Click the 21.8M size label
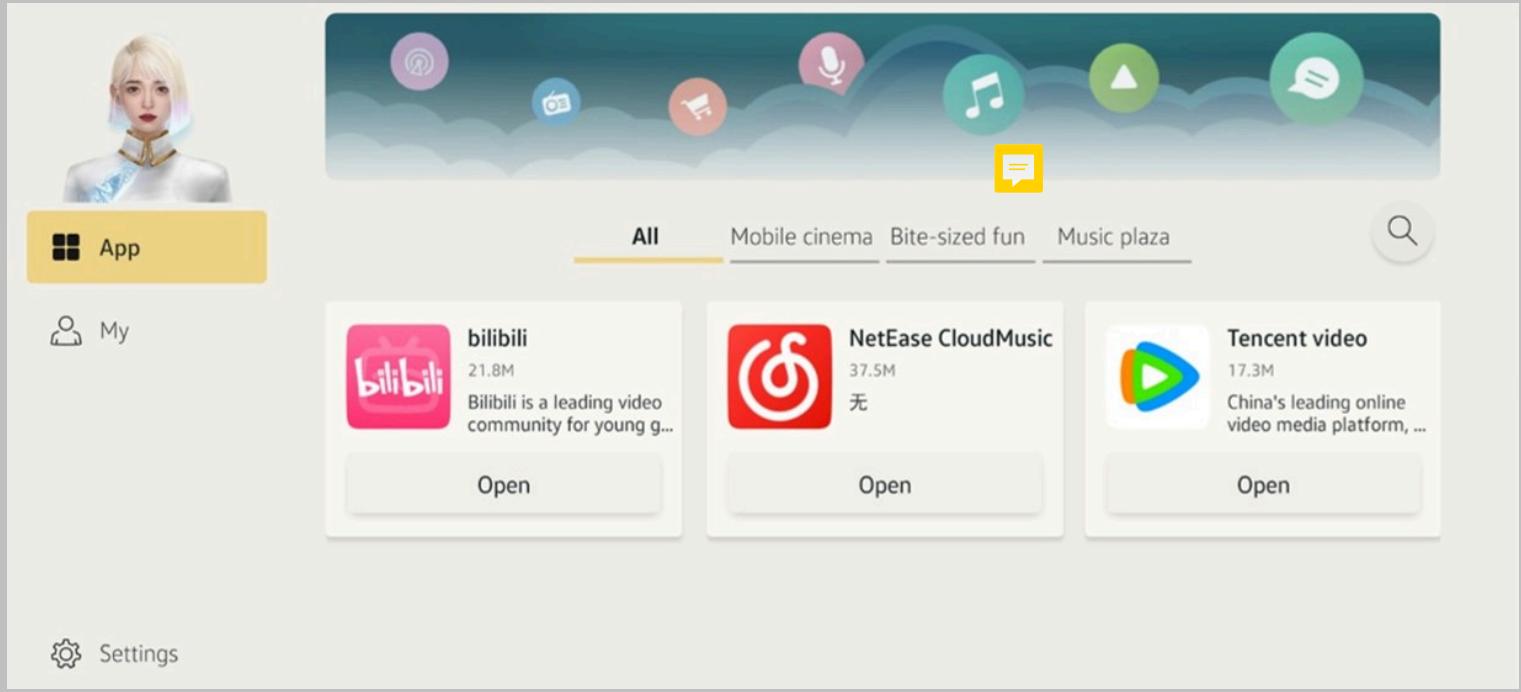1521x692 pixels. [x=491, y=370]
